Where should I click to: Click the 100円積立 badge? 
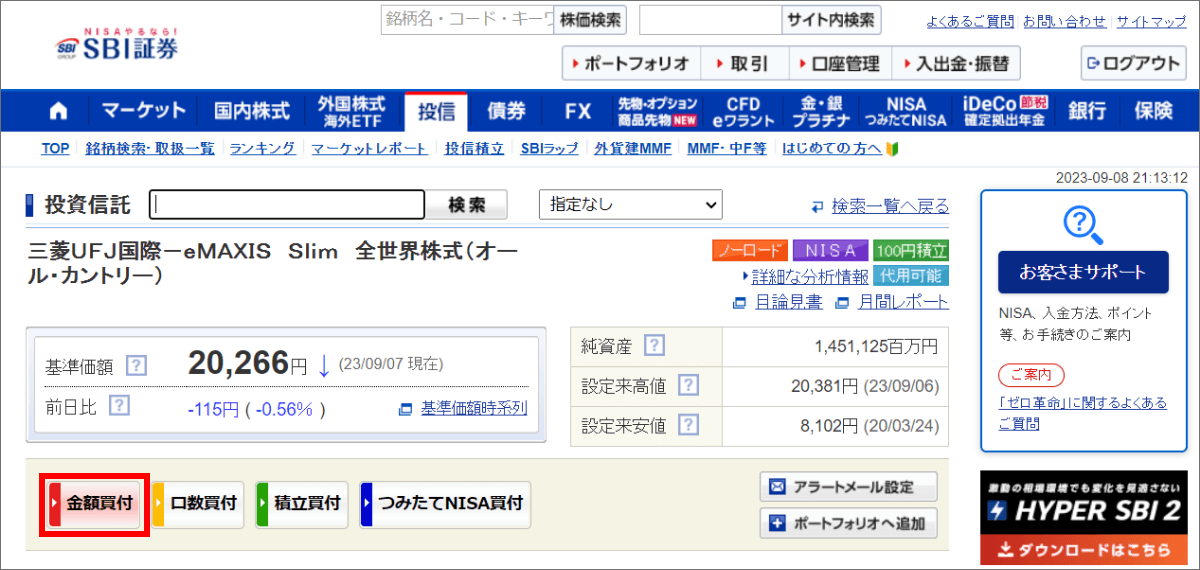910,250
